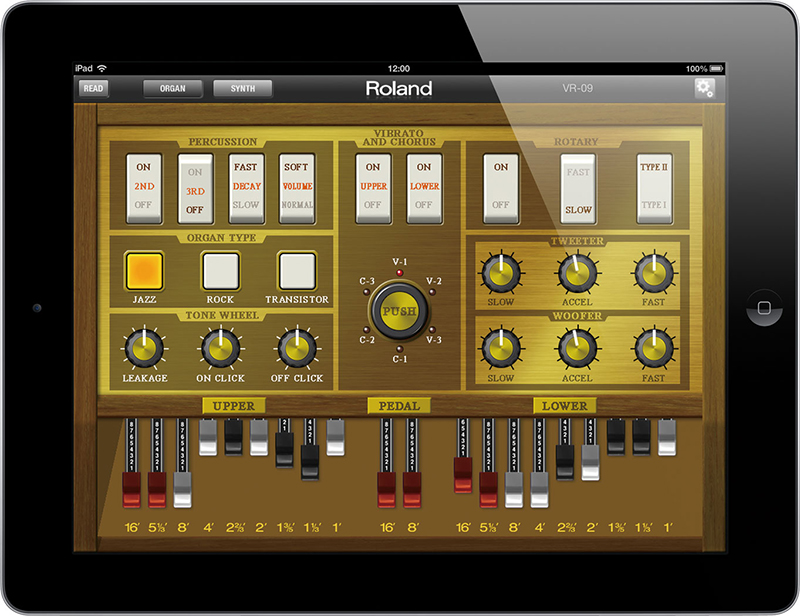Click the Pedal 8' drawbar handle
The image size is (800, 616).
click(412, 489)
